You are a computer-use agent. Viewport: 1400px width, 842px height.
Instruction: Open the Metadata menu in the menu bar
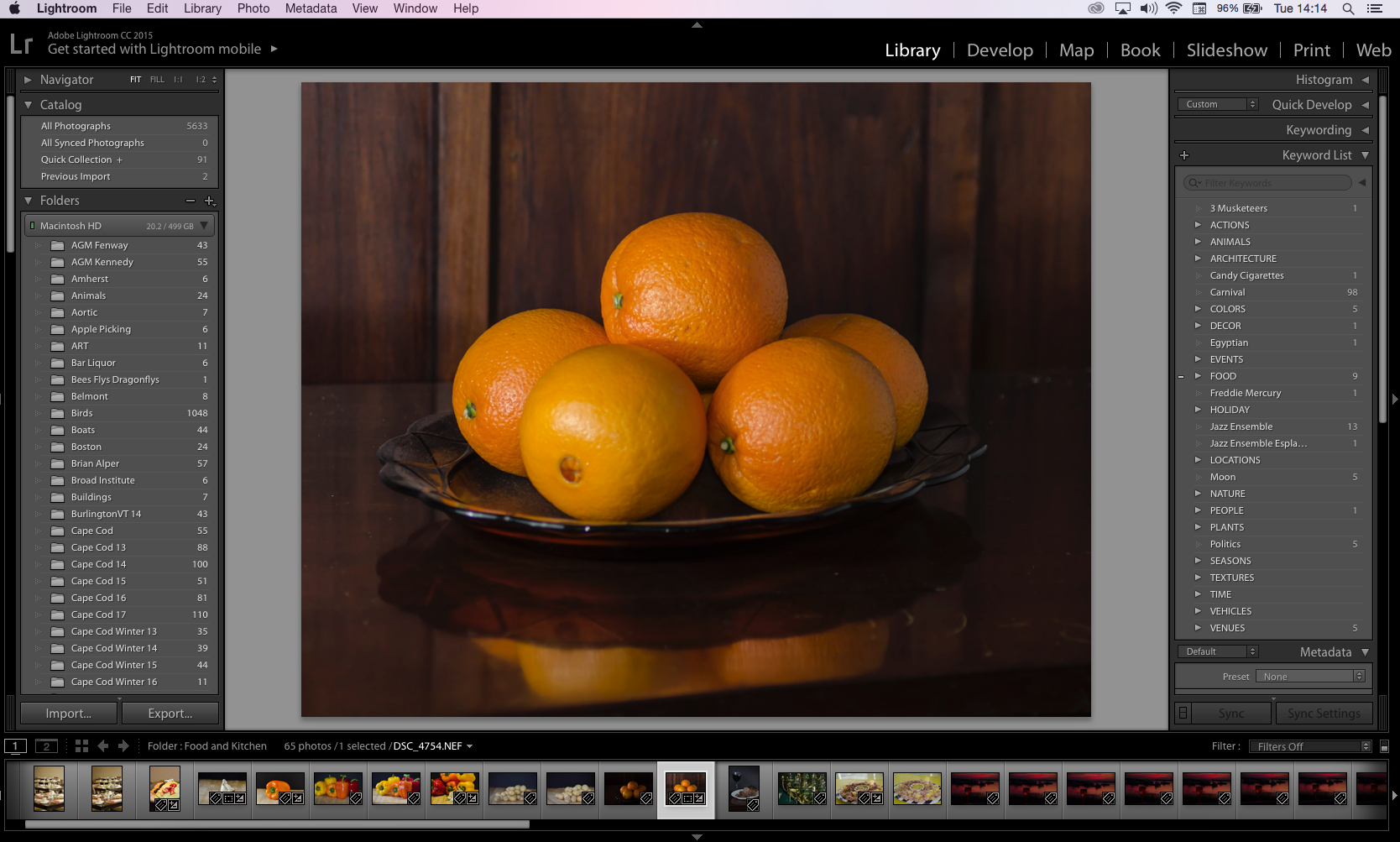tap(311, 8)
